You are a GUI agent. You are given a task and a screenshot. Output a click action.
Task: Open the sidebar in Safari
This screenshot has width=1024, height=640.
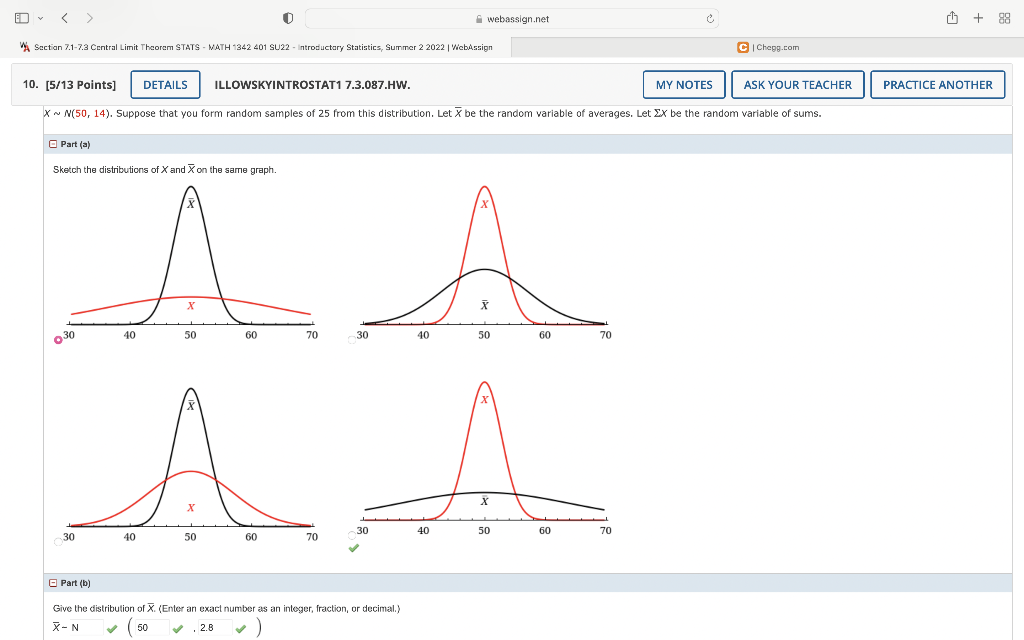22,17
